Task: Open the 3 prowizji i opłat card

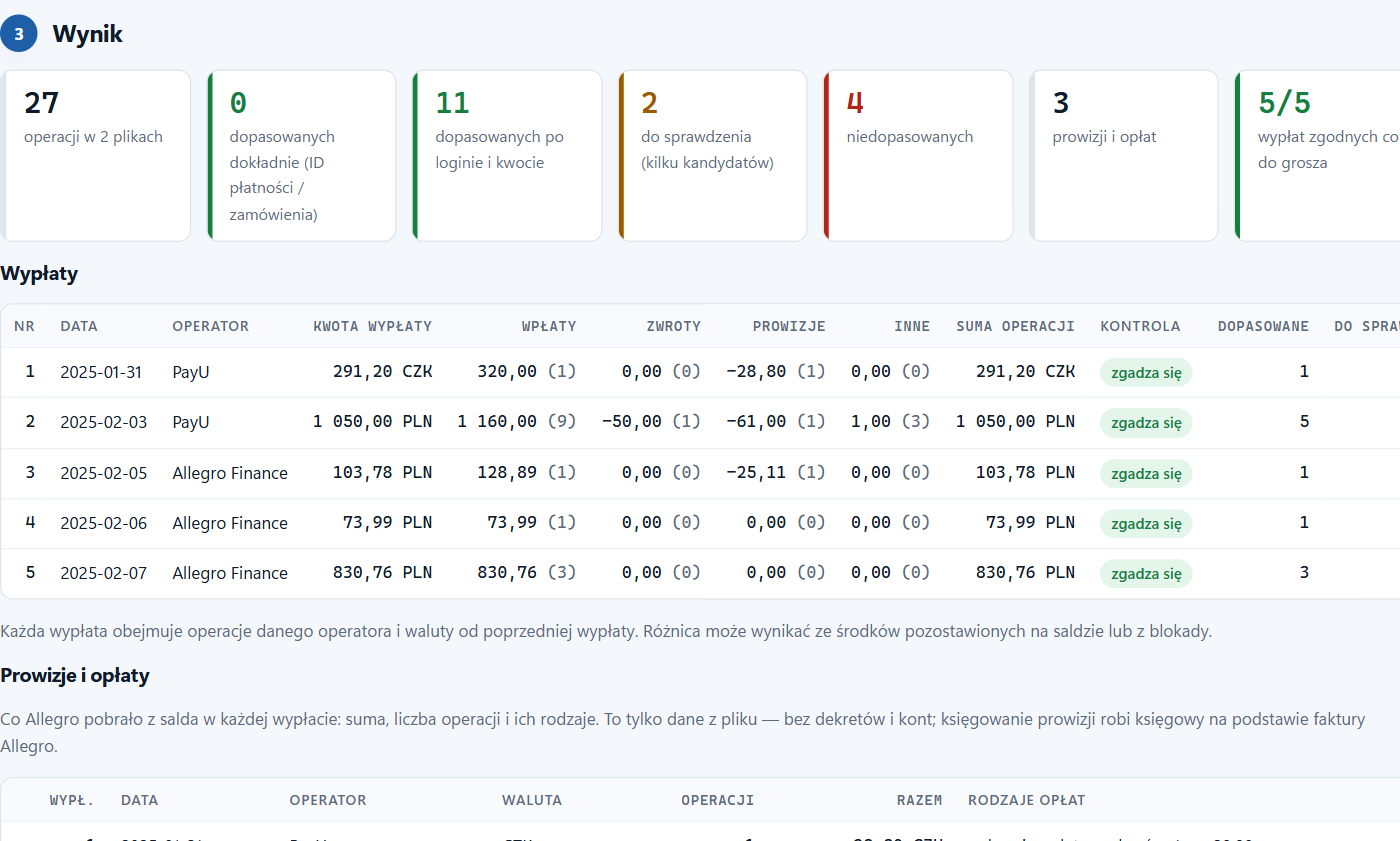Action: pos(1124,156)
